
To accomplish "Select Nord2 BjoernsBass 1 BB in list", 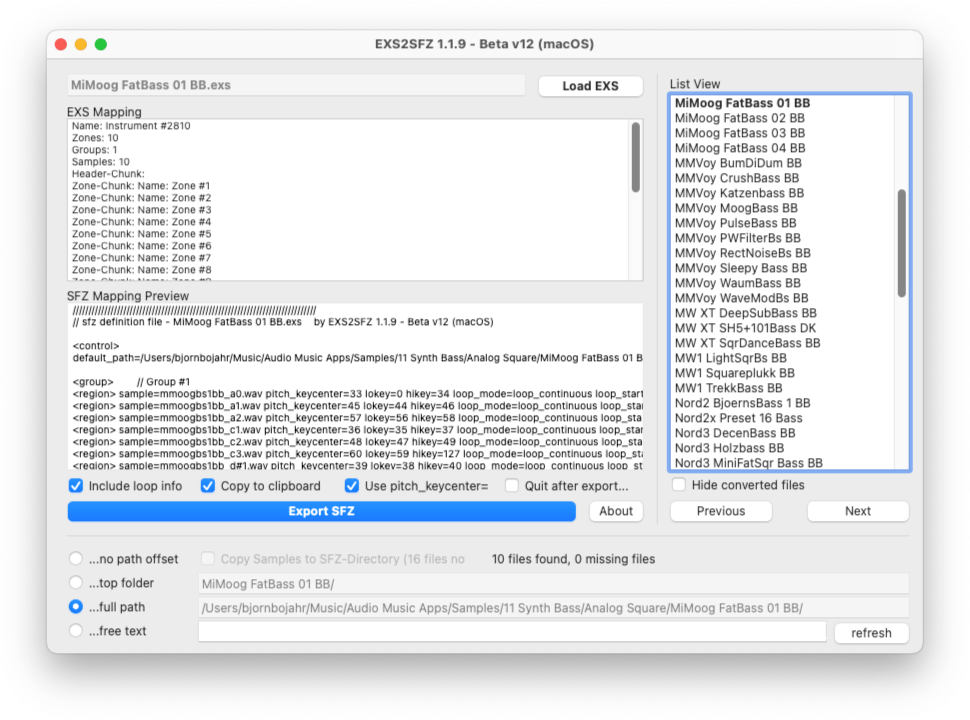I will coord(742,403).
